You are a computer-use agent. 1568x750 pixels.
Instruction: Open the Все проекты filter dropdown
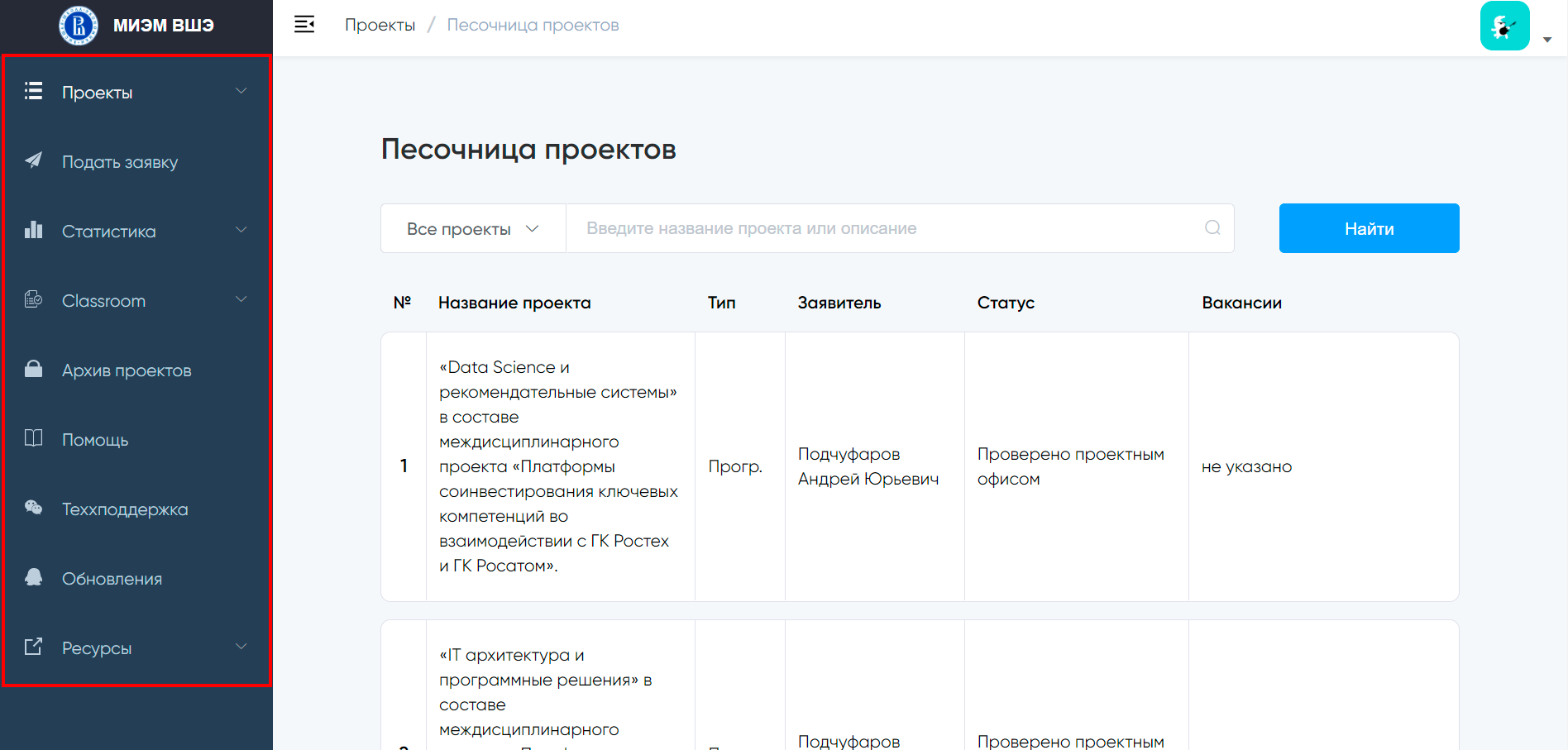coord(473,228)
